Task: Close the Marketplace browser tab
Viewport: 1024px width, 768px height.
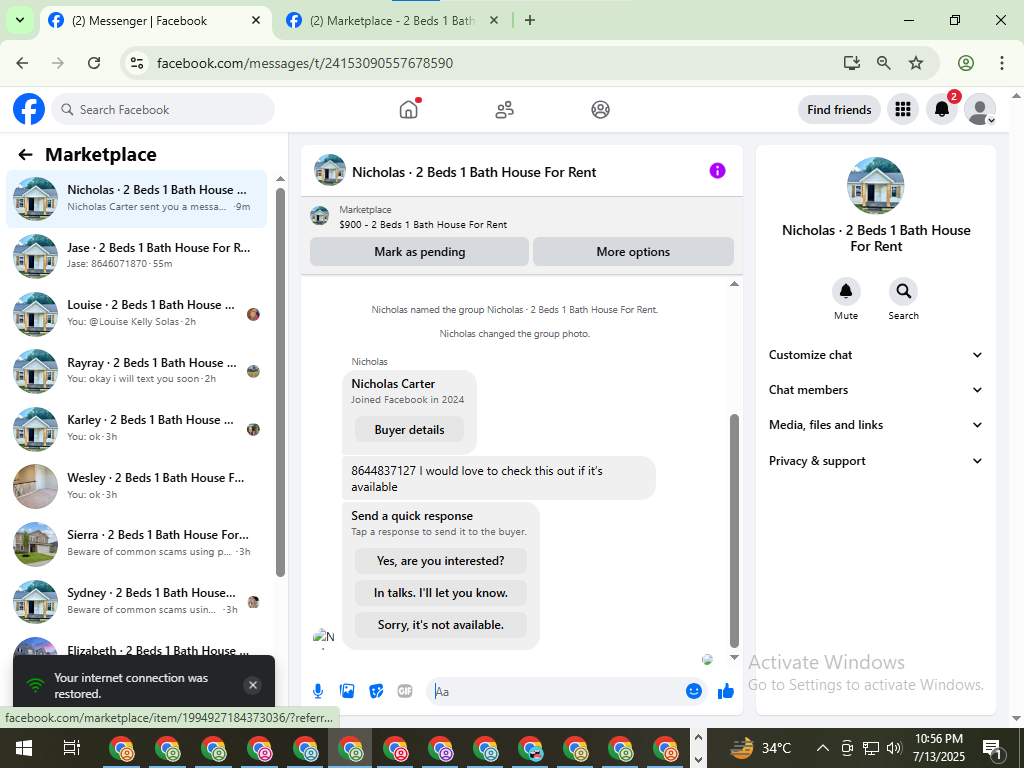Action: coord(494,20)
